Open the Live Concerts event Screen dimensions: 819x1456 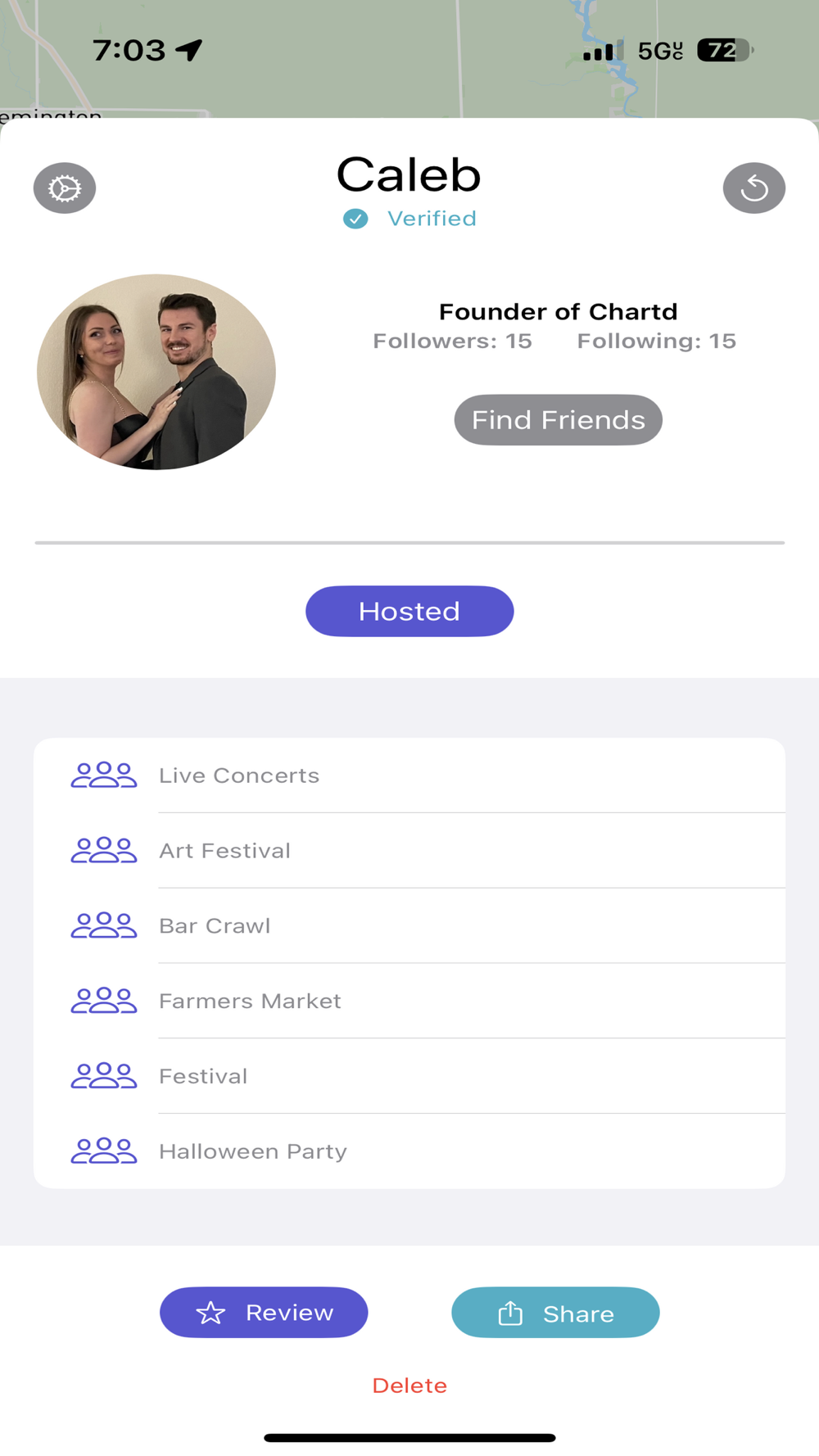coord(239,775)
